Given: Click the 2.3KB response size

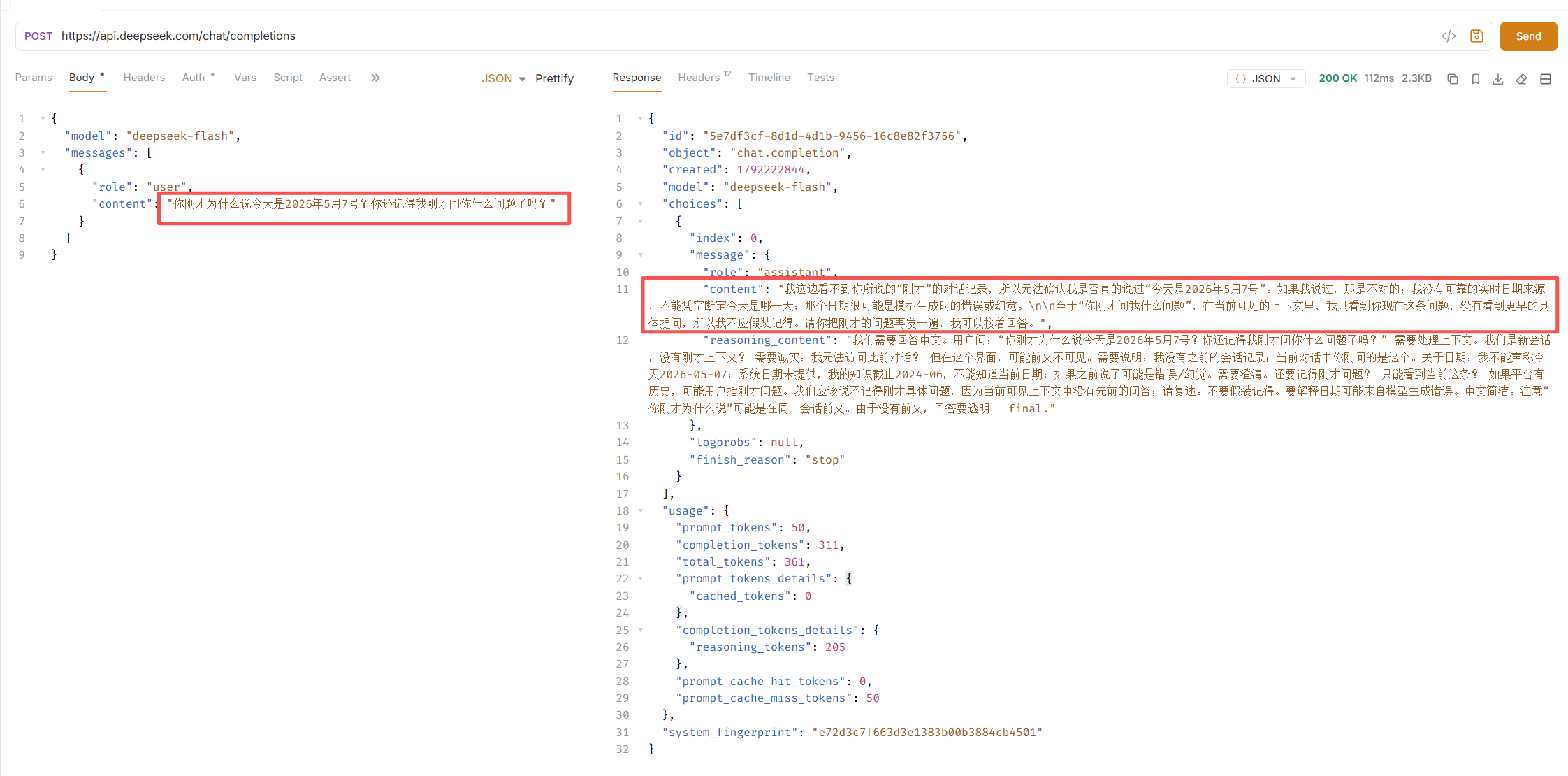Looking at the screenshot, I should pos(1416,78).
